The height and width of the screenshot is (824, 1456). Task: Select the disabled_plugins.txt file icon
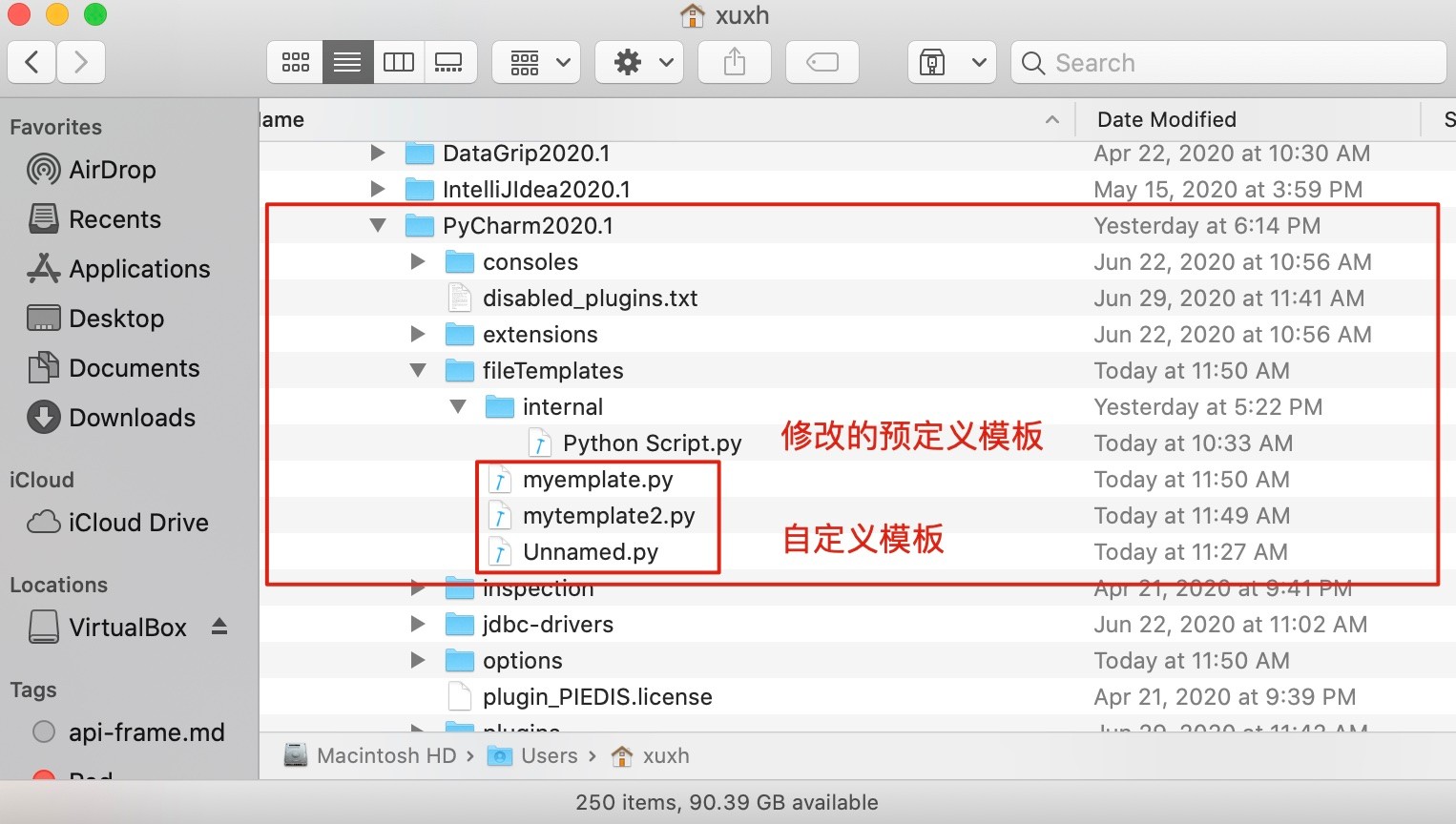[460, 298]
